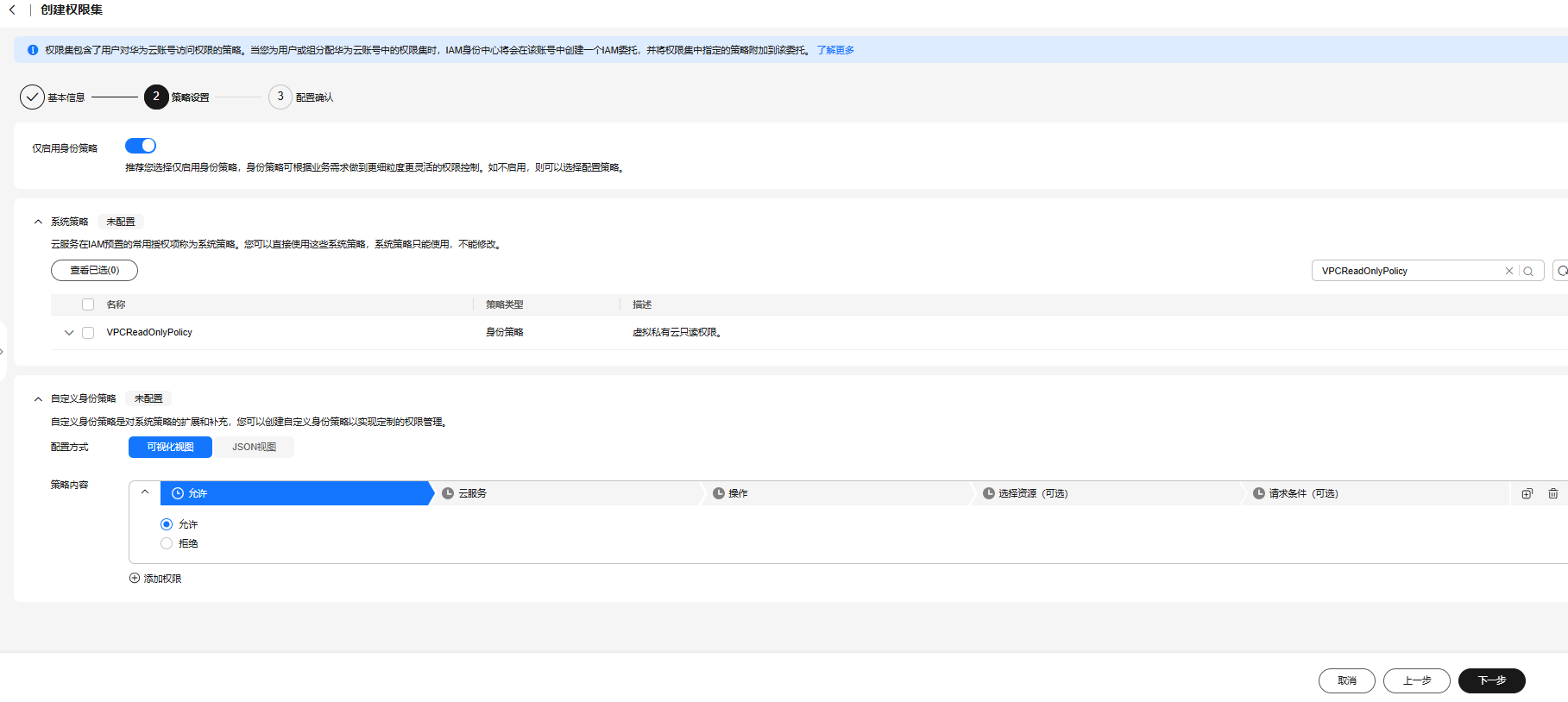Click the 名称 column header
Screen dimensions: 1568x702
pyautogui.click(x=116, y=304)
